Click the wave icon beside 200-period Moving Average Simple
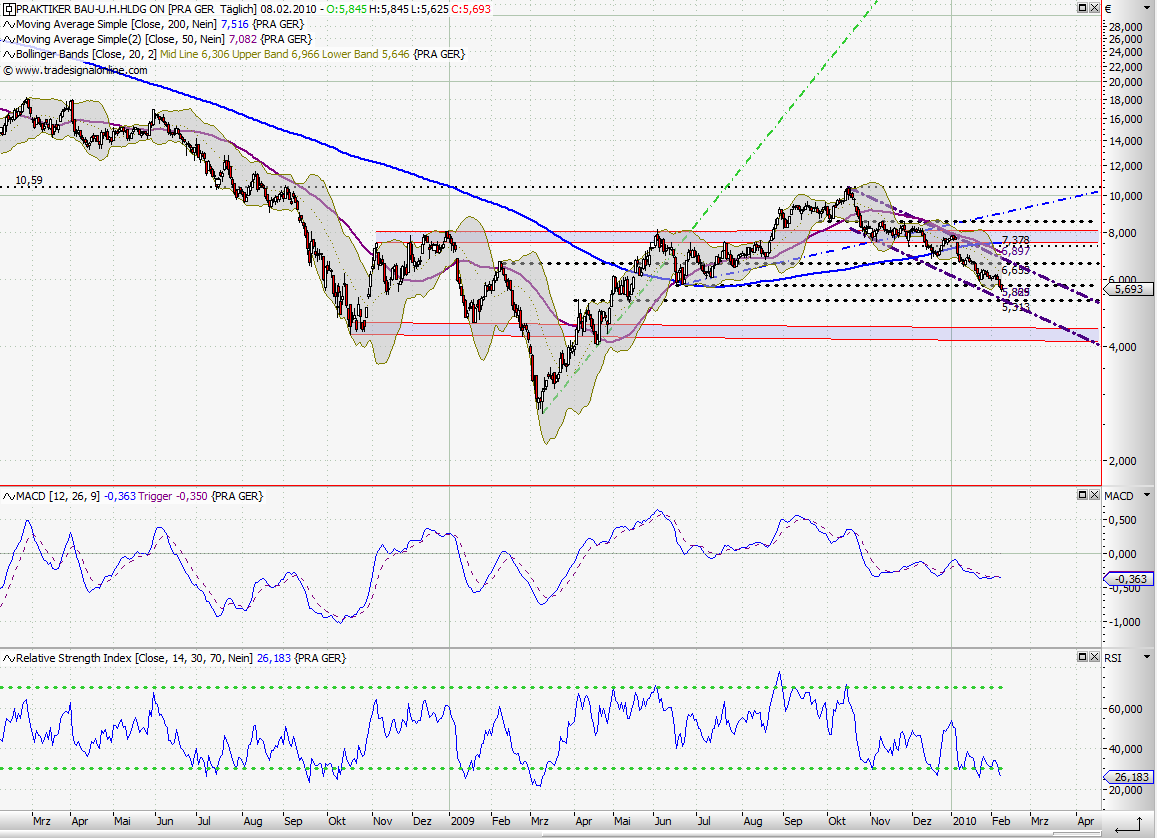Viewport: 1157px width, 838px height. (9, 24)
